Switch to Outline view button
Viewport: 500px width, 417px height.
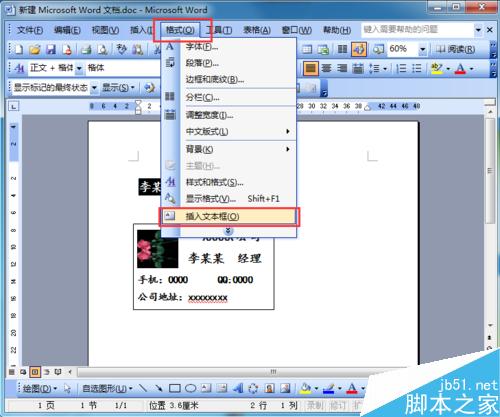[x=47, y=372]
